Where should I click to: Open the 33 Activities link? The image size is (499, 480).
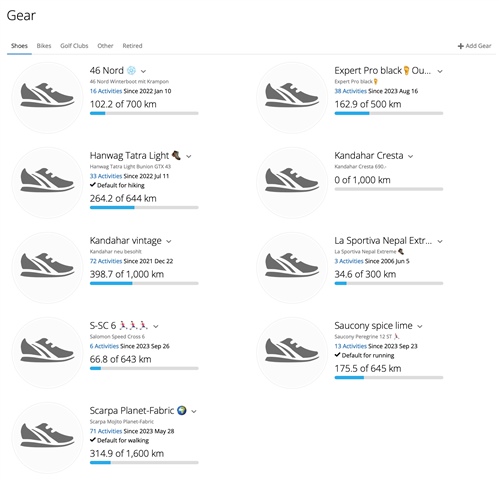pos(106,176)
